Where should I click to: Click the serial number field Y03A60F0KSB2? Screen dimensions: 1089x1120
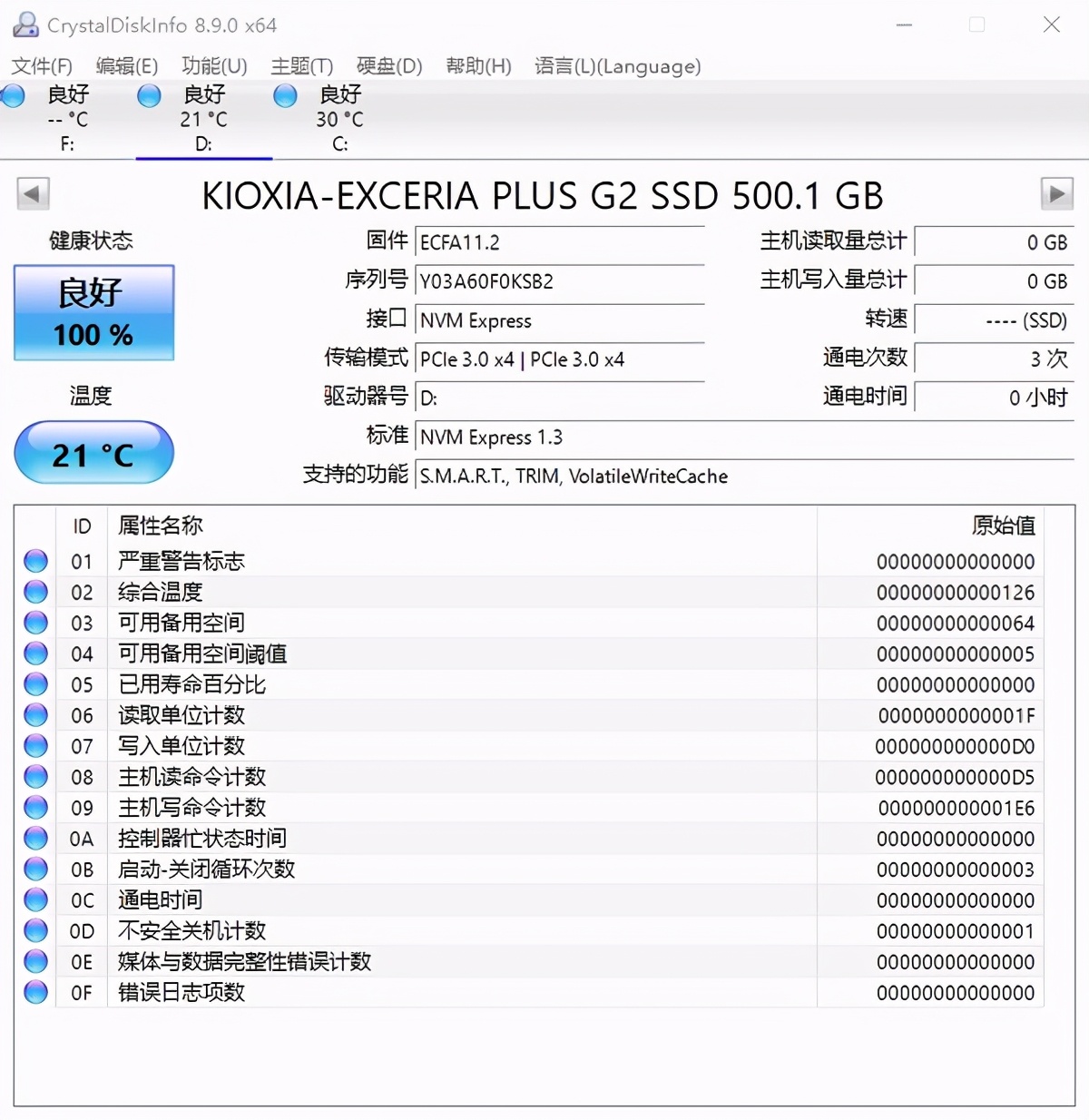point(560,281)
